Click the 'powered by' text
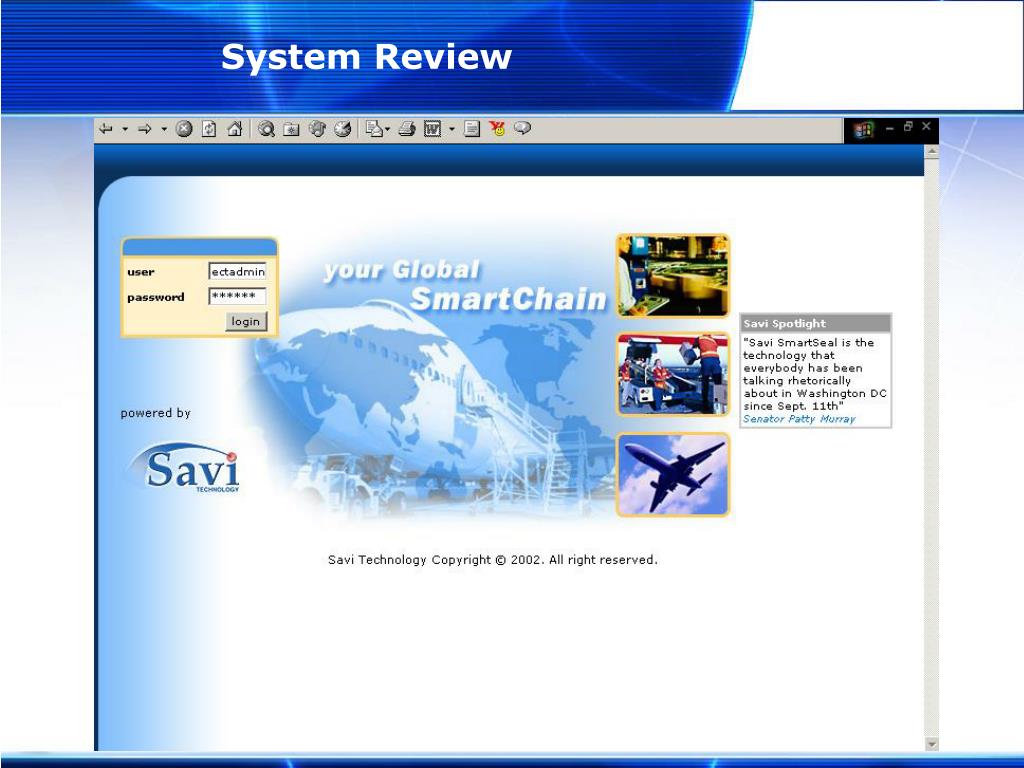Screen dimensions: 1024x768 tap(155, 413)
